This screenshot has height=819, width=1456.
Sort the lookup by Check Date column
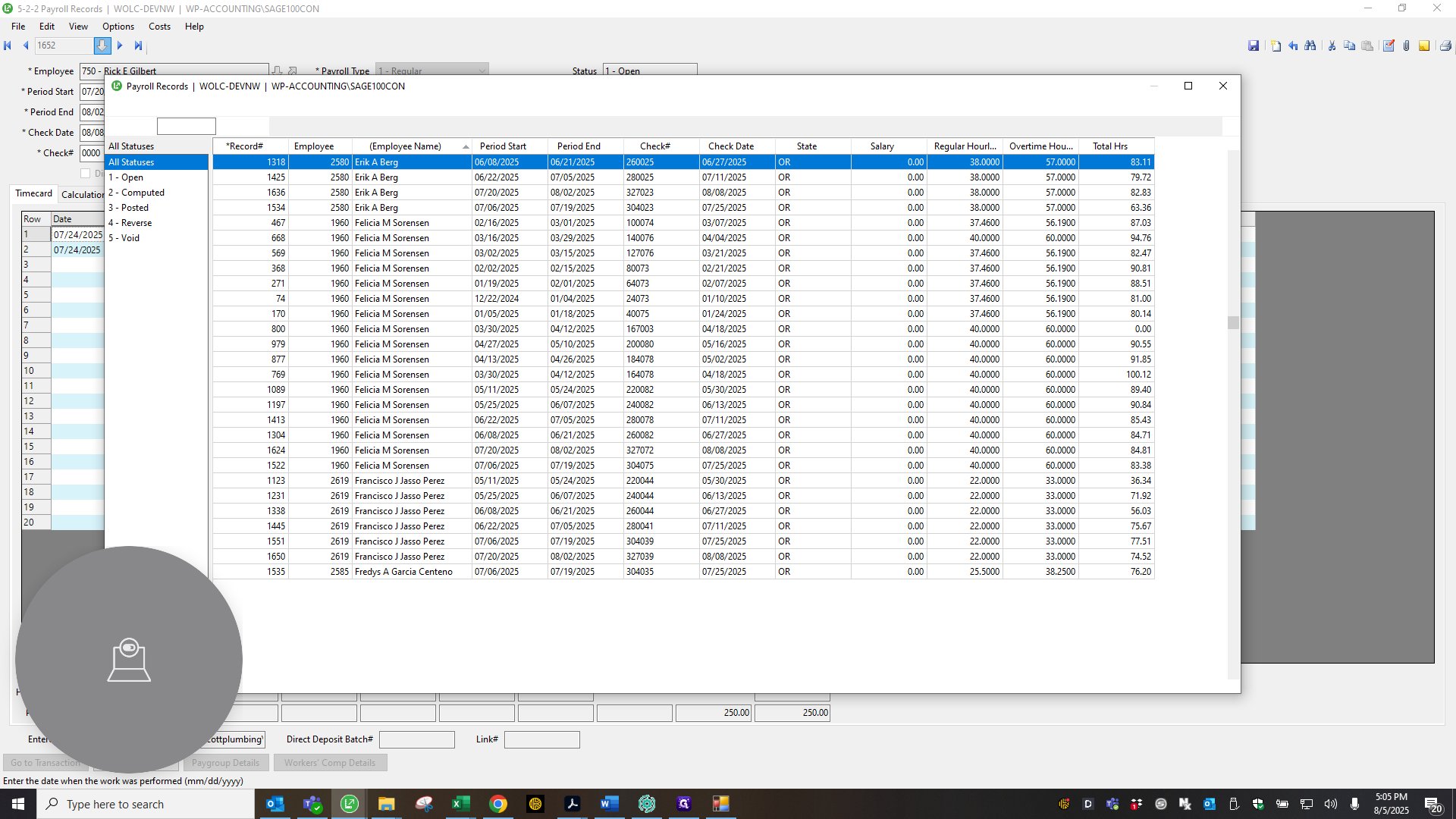click(x=737, y=146)
